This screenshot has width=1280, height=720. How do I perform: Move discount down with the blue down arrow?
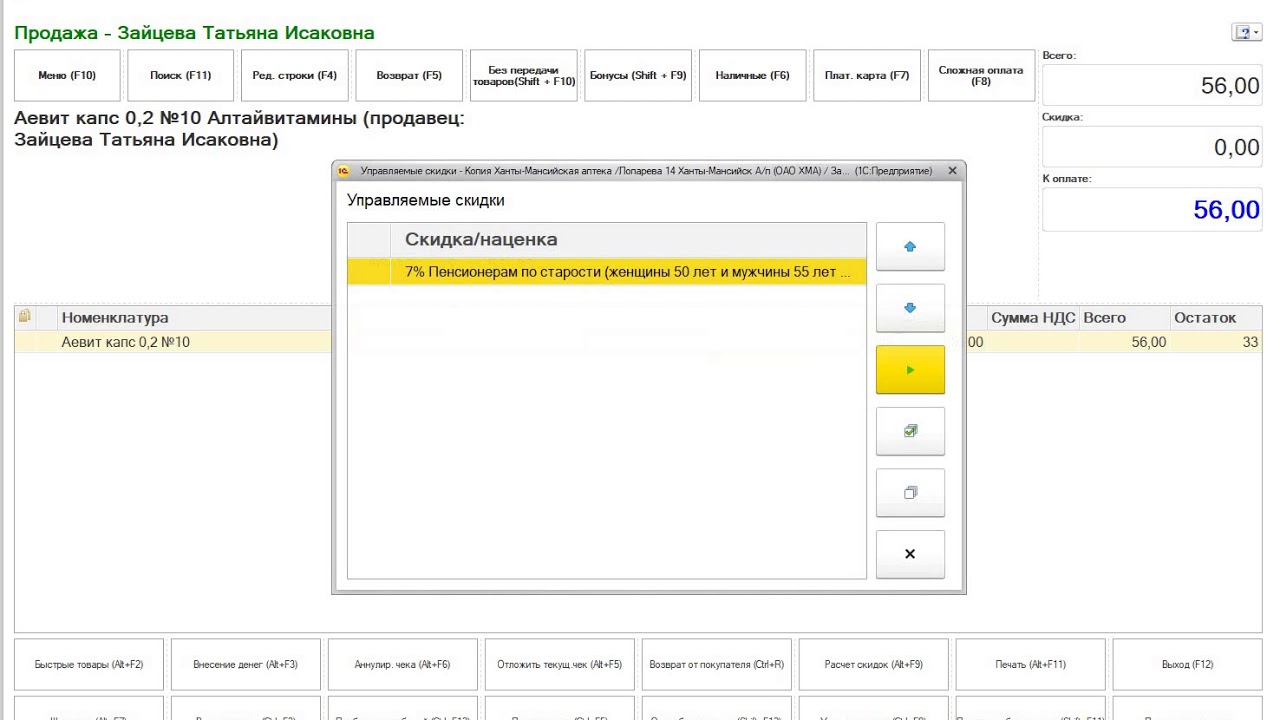[x=910, y=308]
